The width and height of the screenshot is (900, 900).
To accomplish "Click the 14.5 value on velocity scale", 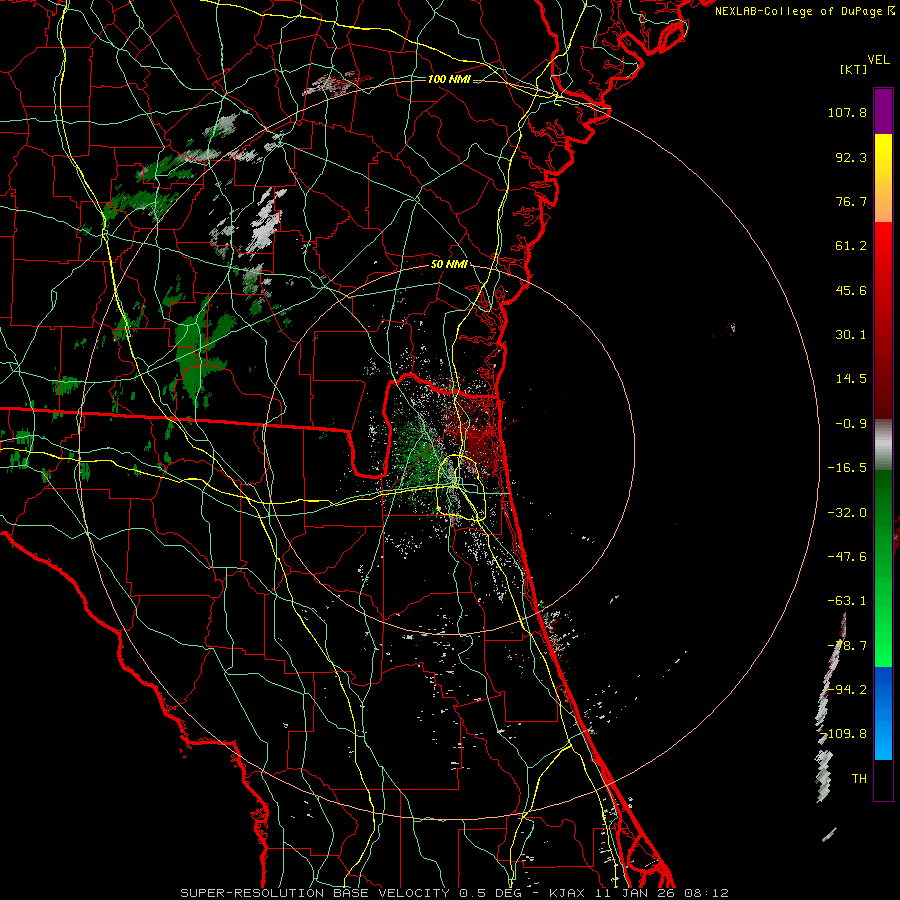I will (851, 379).
